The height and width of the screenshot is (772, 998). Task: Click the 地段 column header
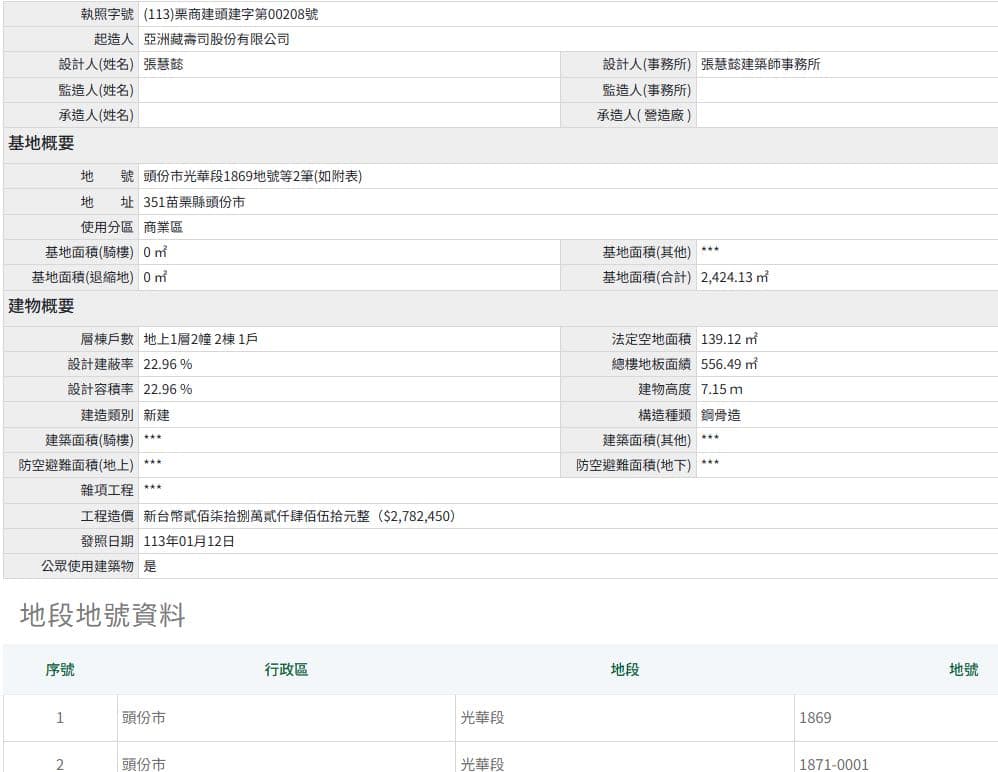click(x=625, y=670)
